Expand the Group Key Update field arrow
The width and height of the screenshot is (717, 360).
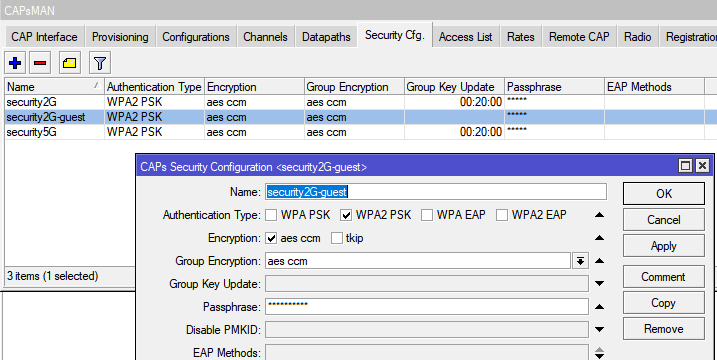(599, 284)
